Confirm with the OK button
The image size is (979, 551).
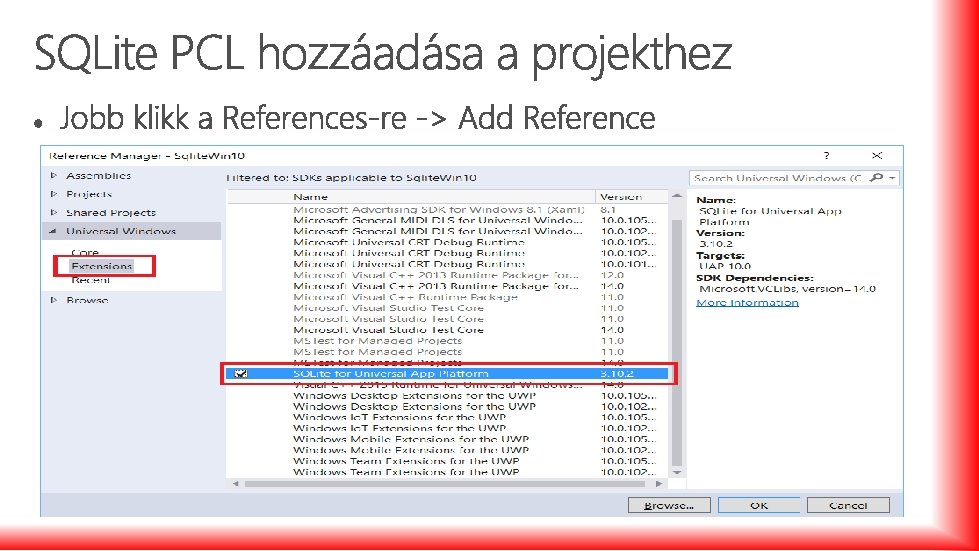[x=759, y=505]
